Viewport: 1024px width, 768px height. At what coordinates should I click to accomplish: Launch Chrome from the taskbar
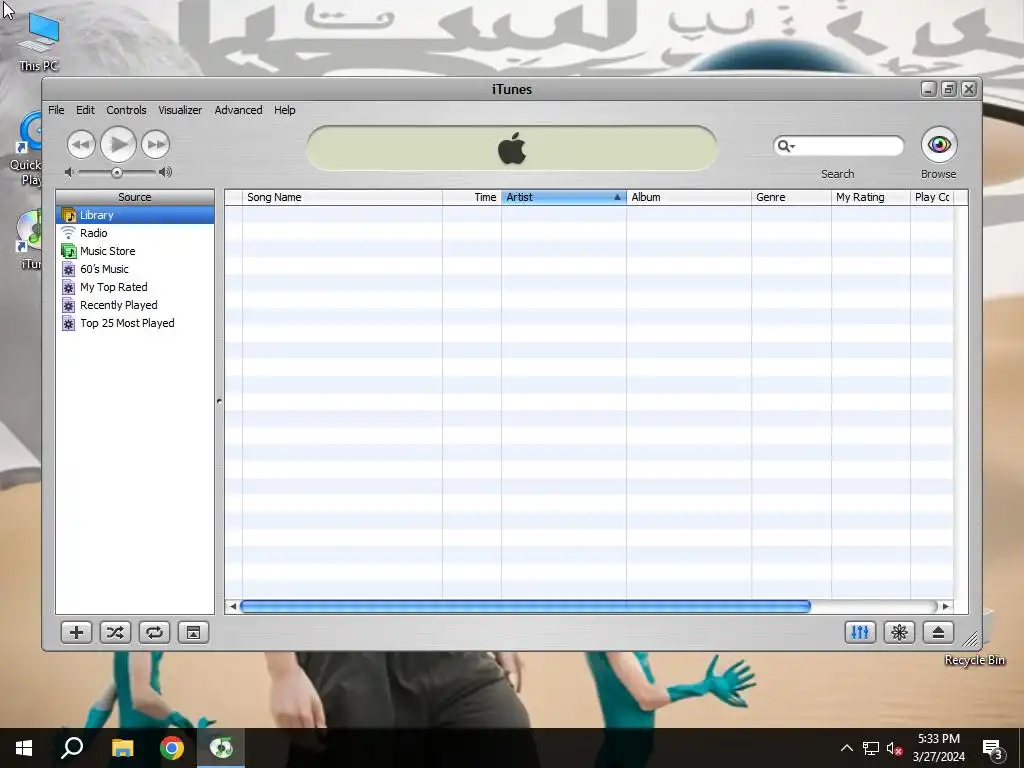click(x=172, y=748)
